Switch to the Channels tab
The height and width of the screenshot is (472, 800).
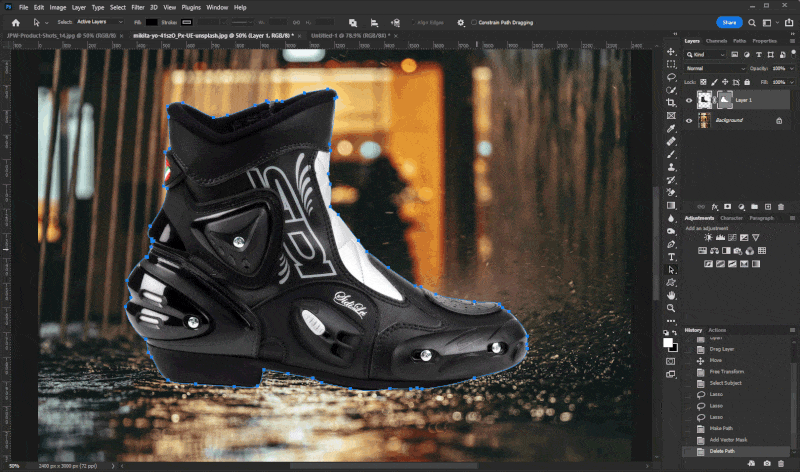(716, 41)
